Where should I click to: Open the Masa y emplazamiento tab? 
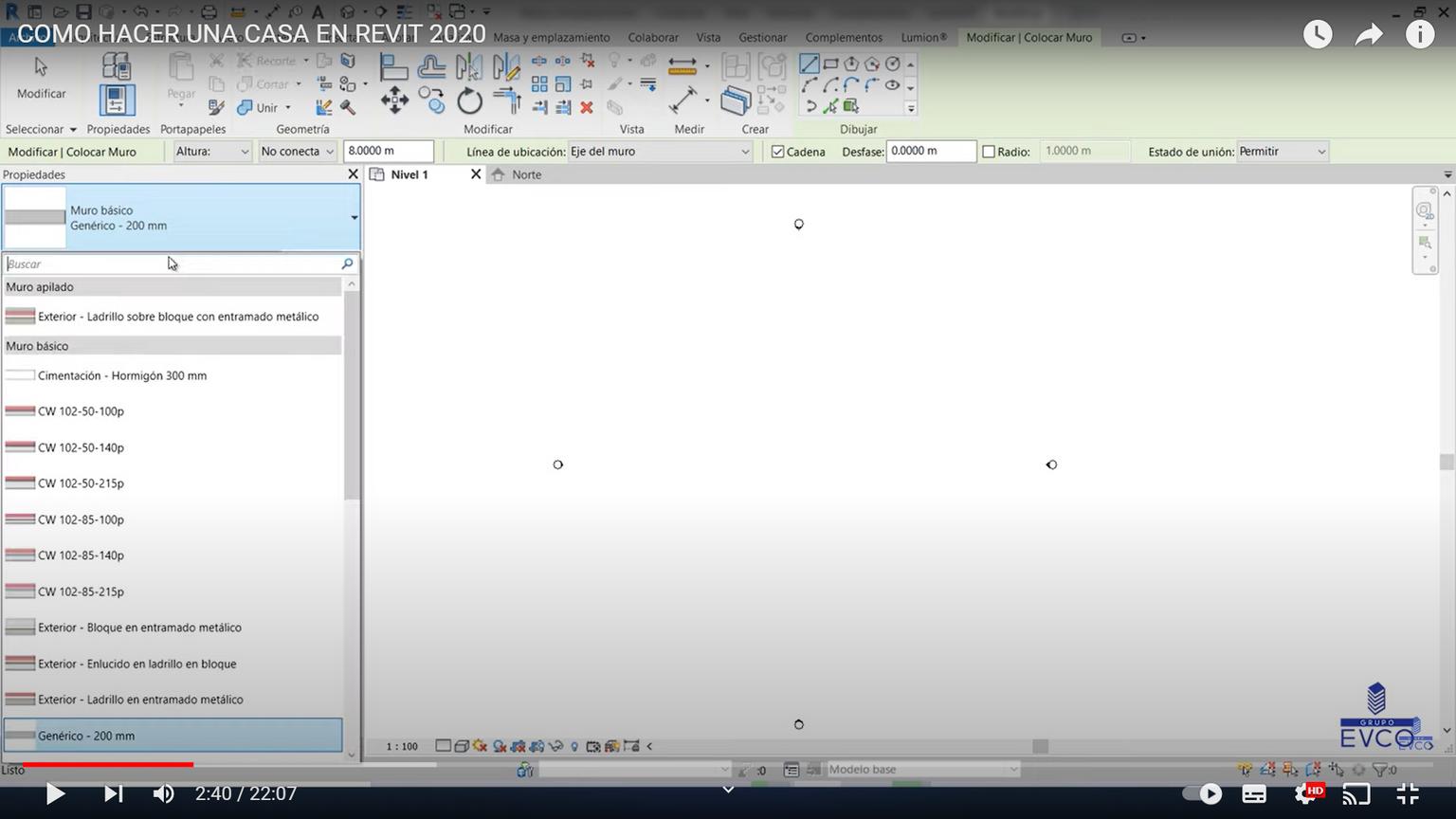[552, 38]
